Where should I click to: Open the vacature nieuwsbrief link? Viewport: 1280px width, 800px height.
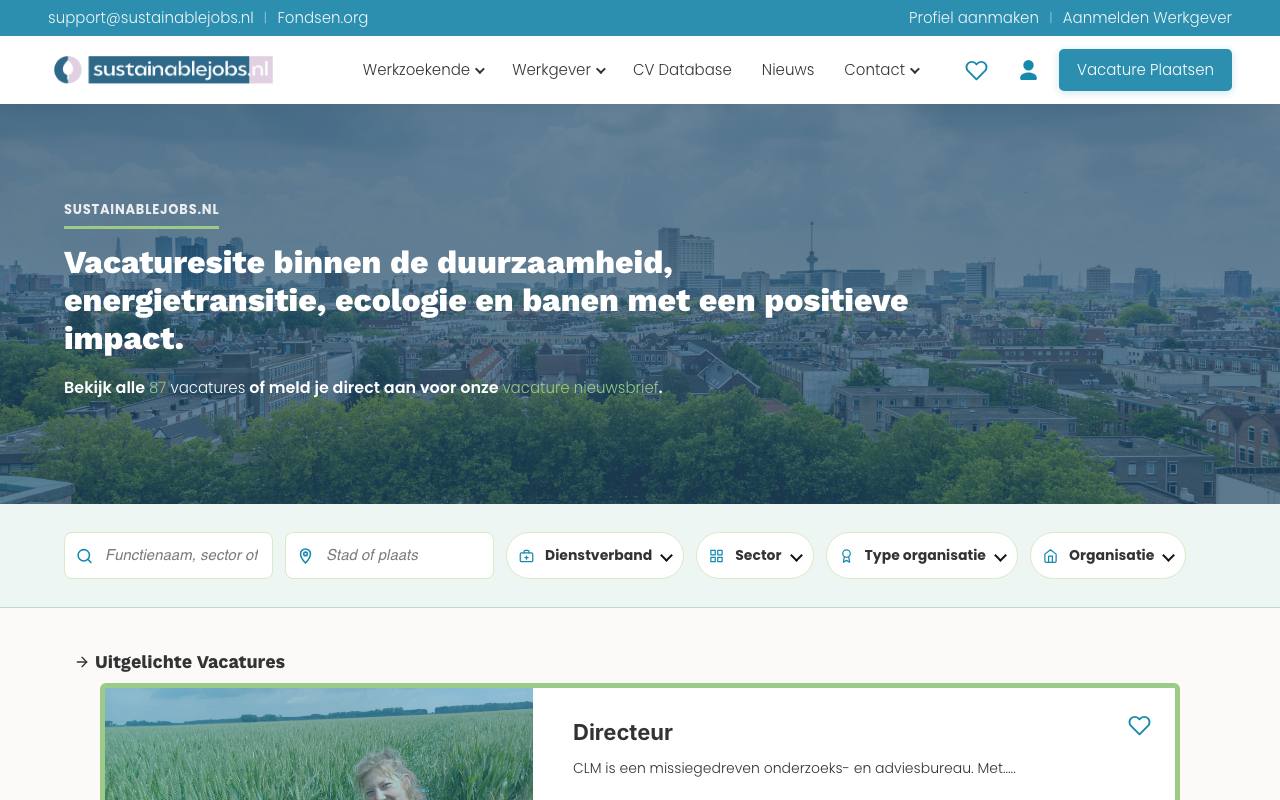point(580,388)
